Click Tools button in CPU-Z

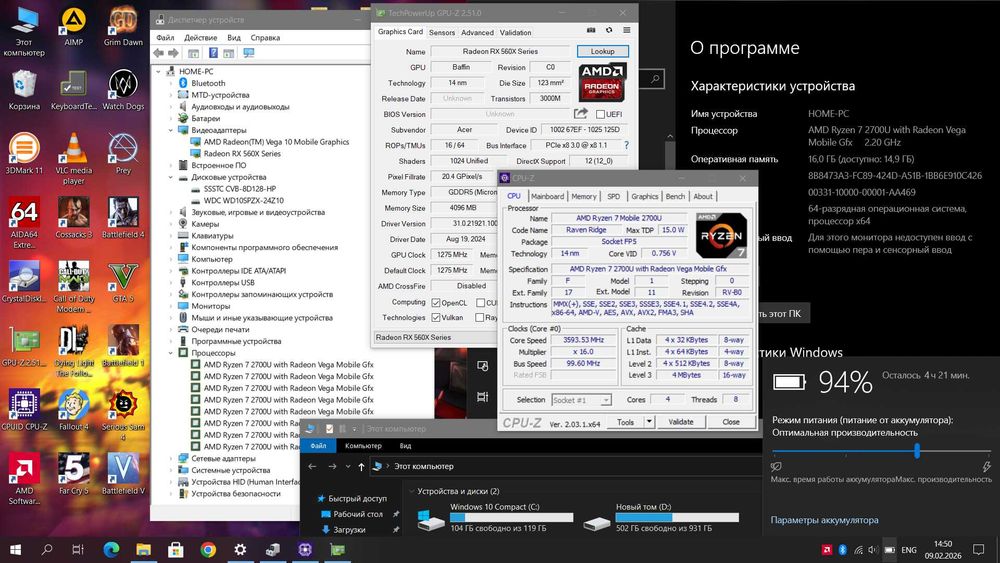coord(626,422)
